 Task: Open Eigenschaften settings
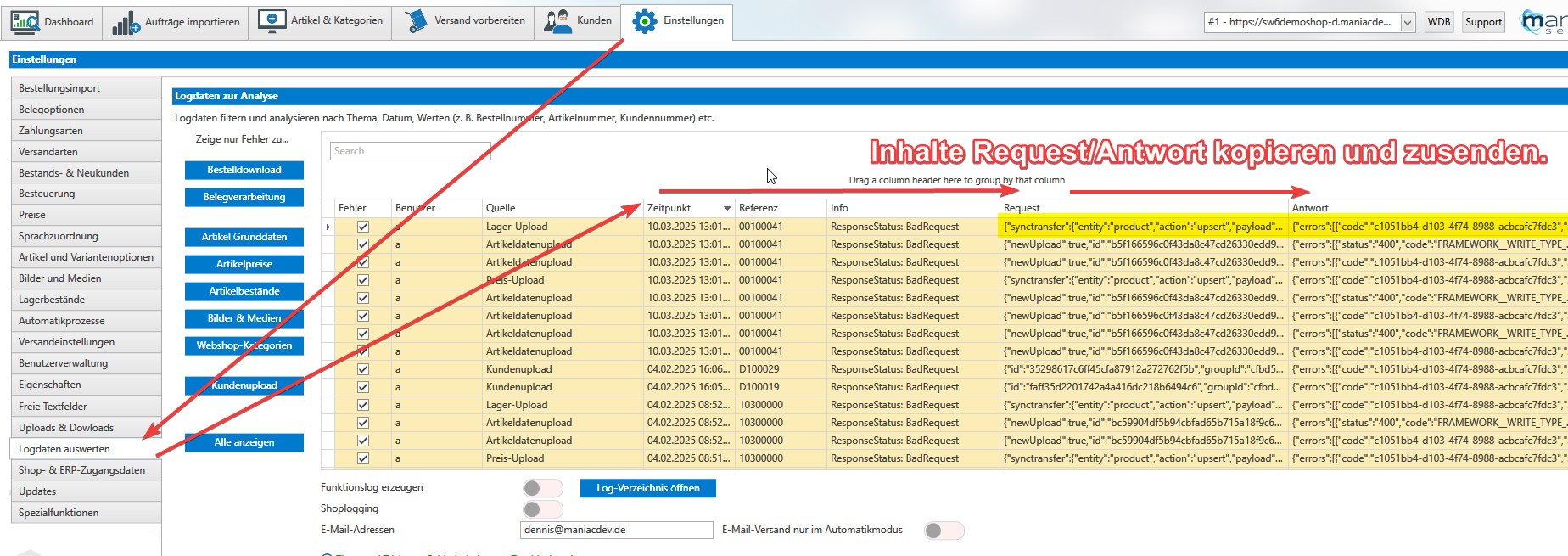pos(87,385)
